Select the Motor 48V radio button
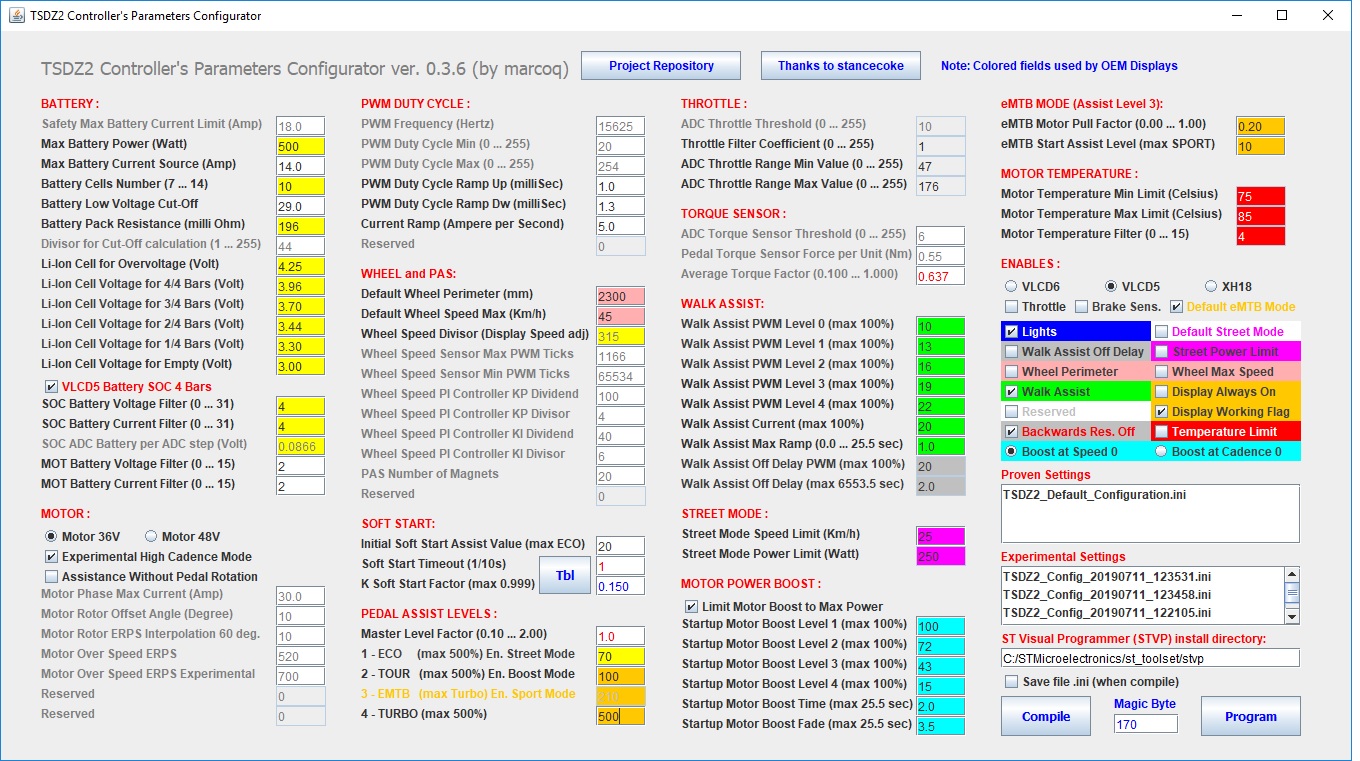Image resolution: width=1360 pixels, height=761 pixels. (x=152, y=536)
